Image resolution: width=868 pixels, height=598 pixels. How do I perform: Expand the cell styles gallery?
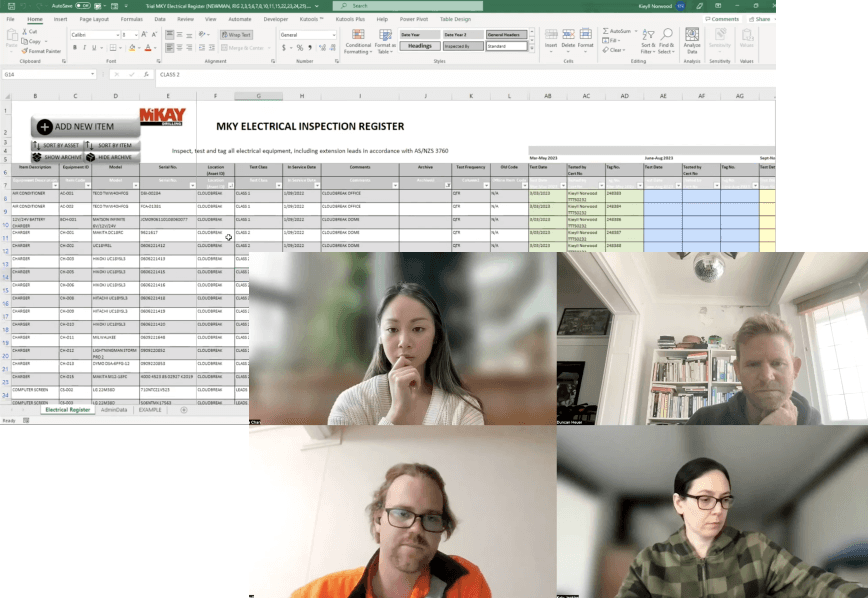click(x=532, y=49)
